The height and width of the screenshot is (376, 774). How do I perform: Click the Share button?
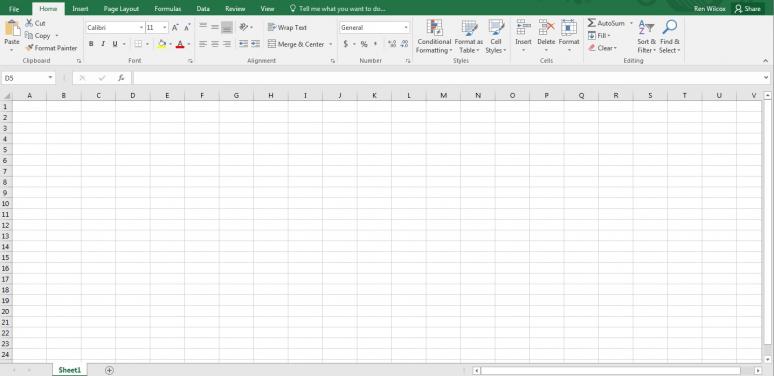click(748, 9)
